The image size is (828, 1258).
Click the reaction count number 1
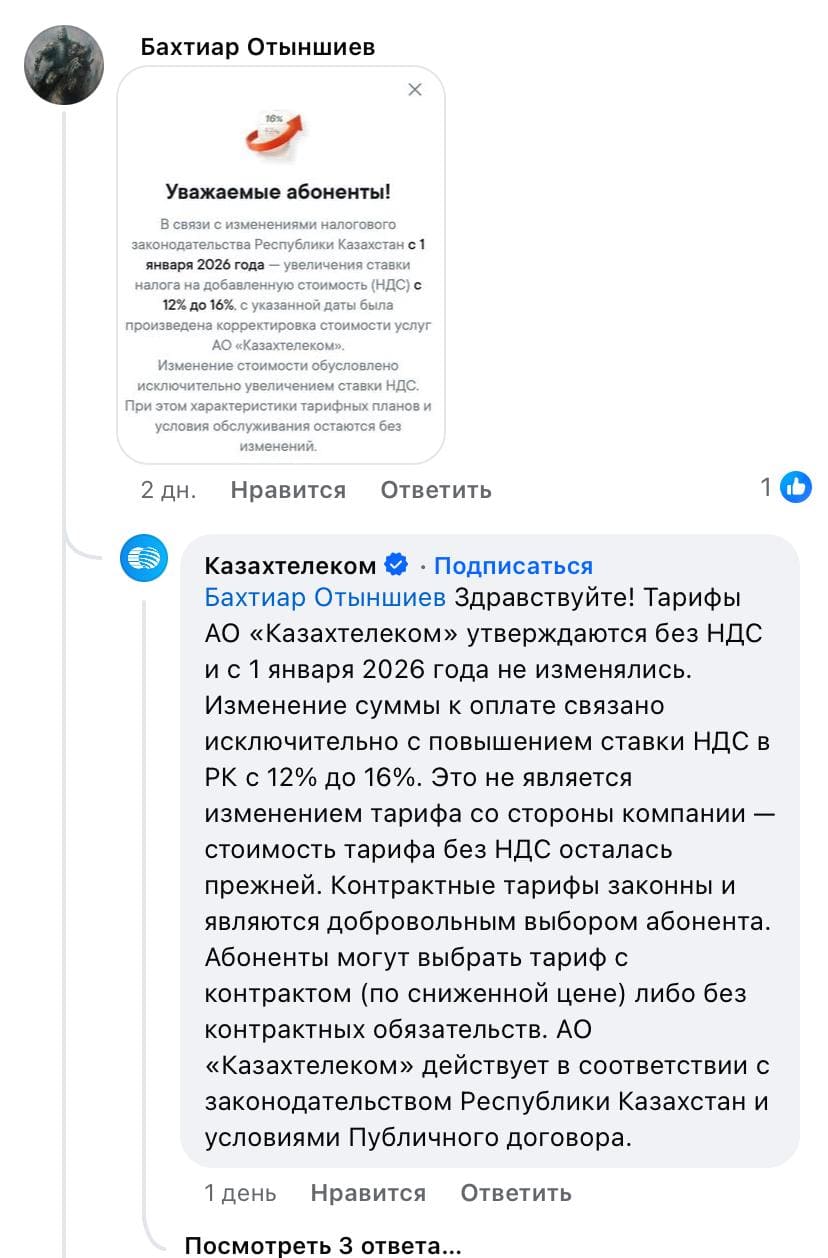coord(766,487)
